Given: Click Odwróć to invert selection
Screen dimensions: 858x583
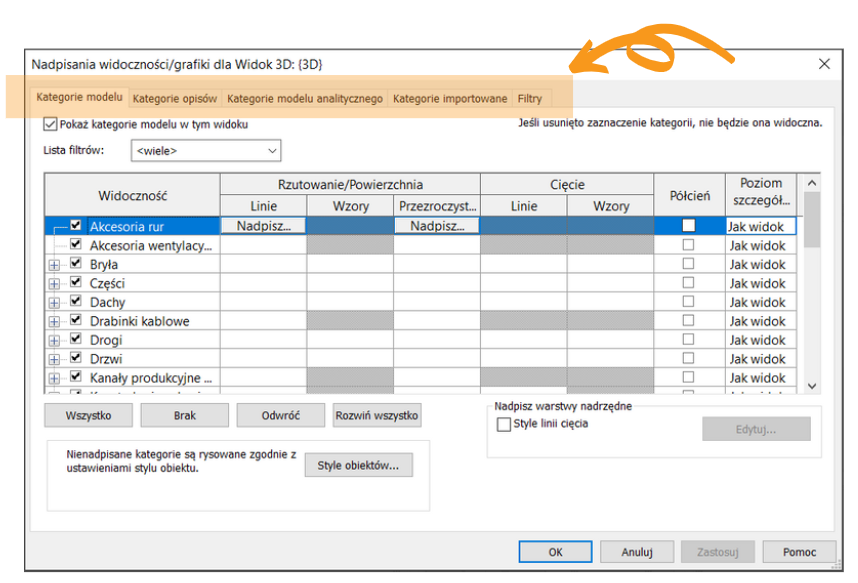Looking at the screenshot, I should click(x=280, y=415).
